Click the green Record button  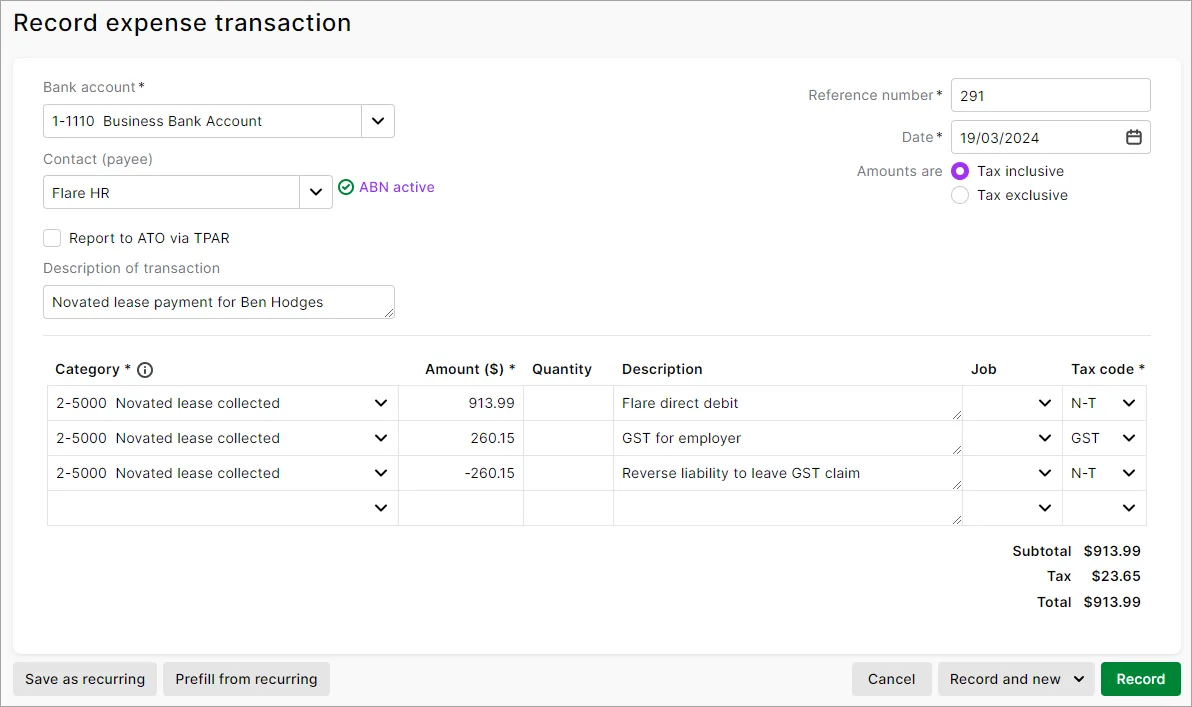pos(1140,679)
